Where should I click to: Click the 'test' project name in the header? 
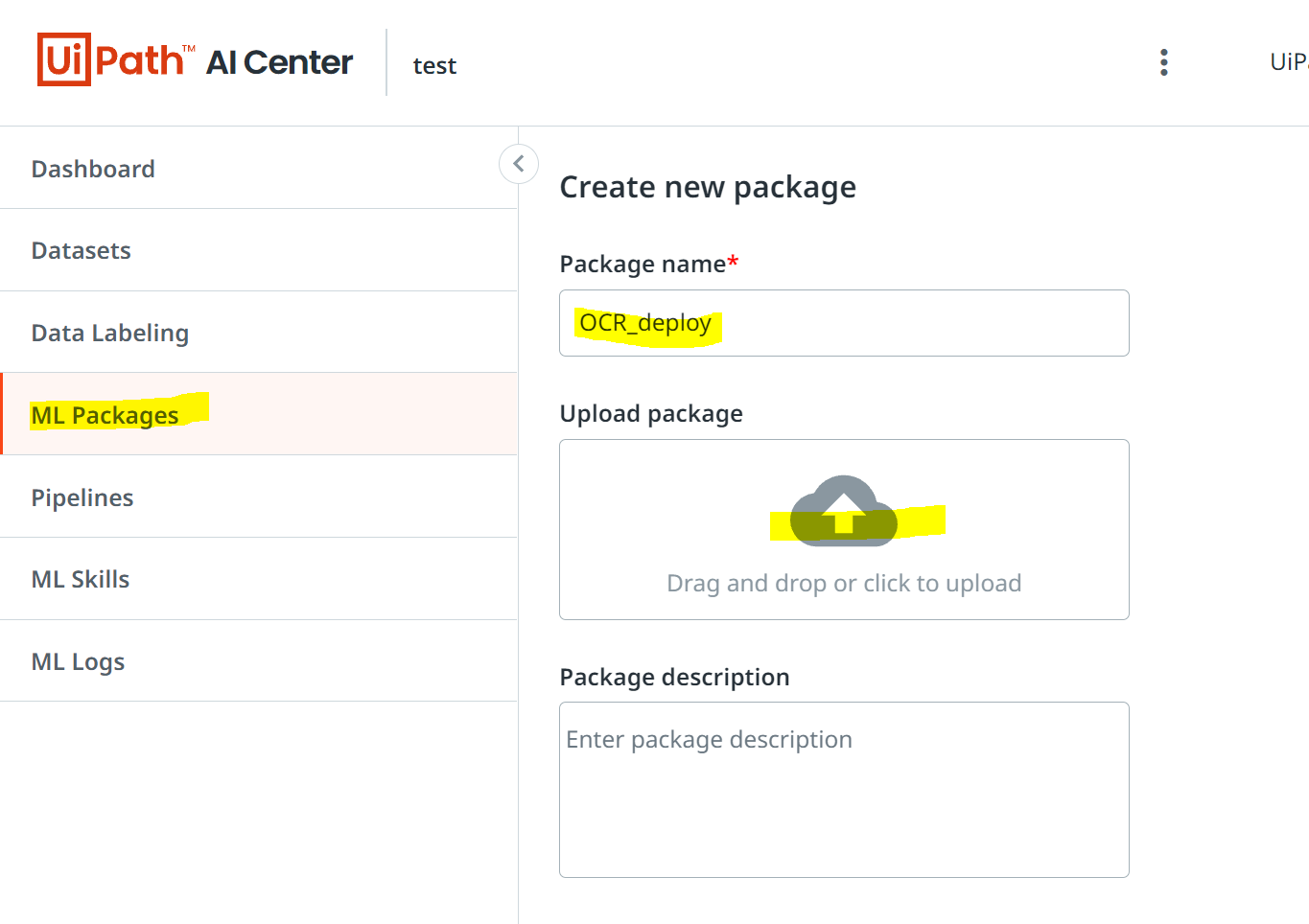coord(434,65)
